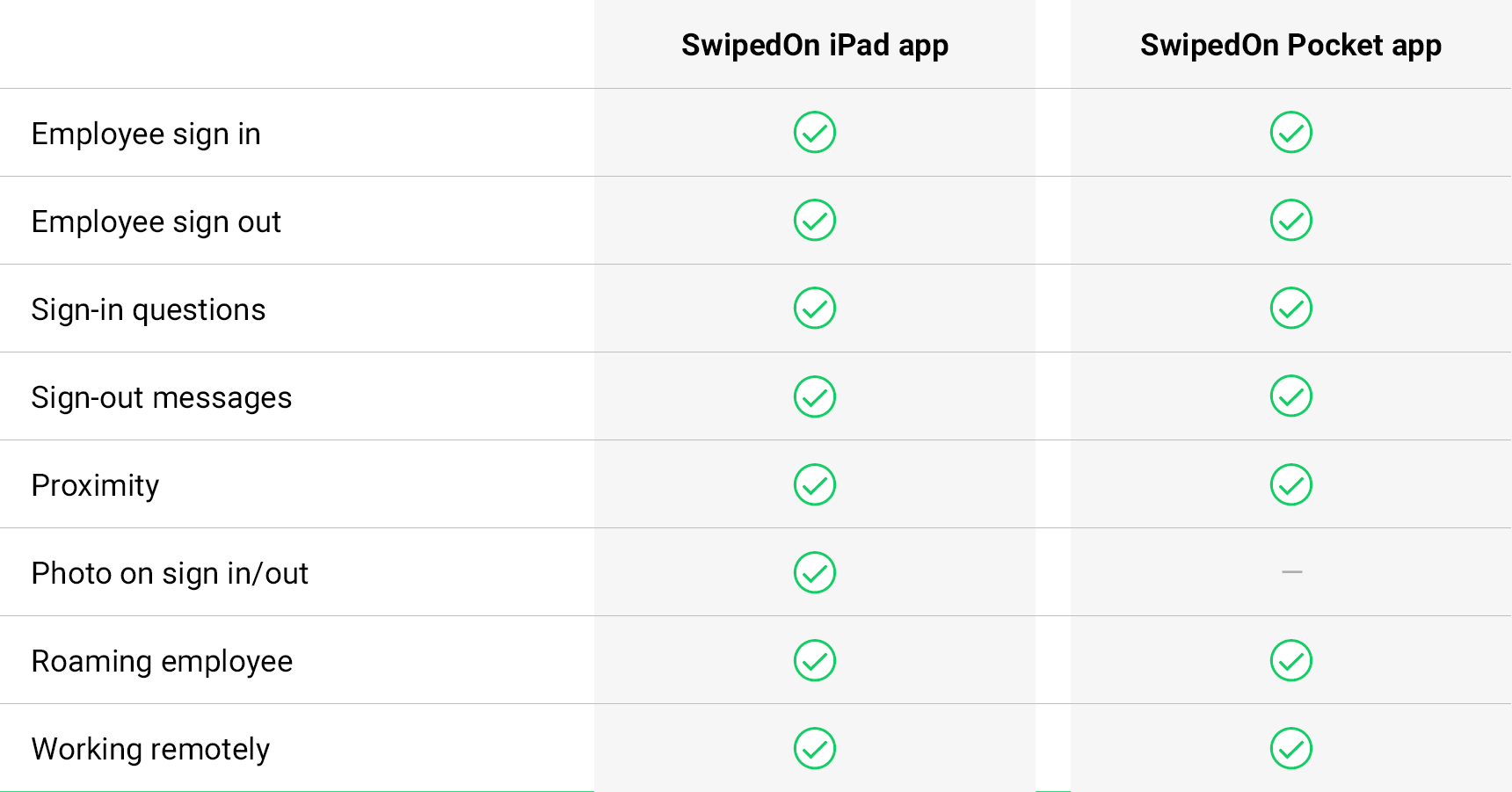
Task: Select the SwipedOn iPad app column header
Action: (815, 45)
